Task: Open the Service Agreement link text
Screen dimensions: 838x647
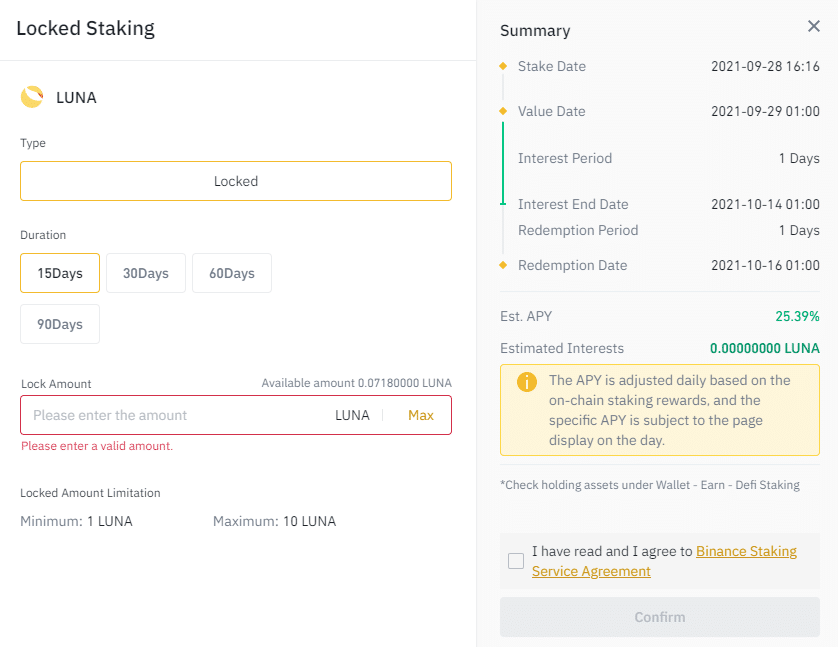Action: pyautogui.click(x=591, y=571)
